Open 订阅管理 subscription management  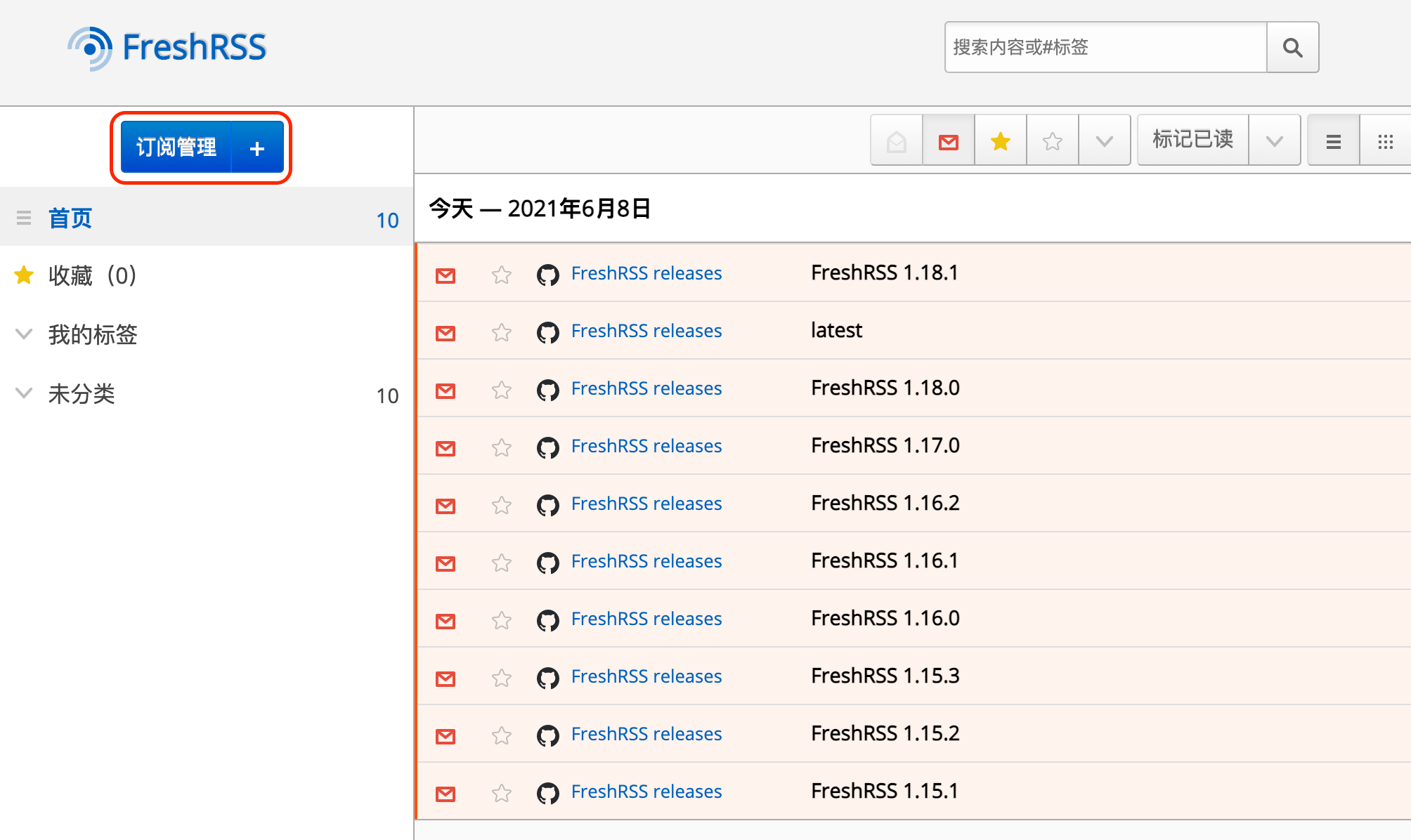coord(176,147)
